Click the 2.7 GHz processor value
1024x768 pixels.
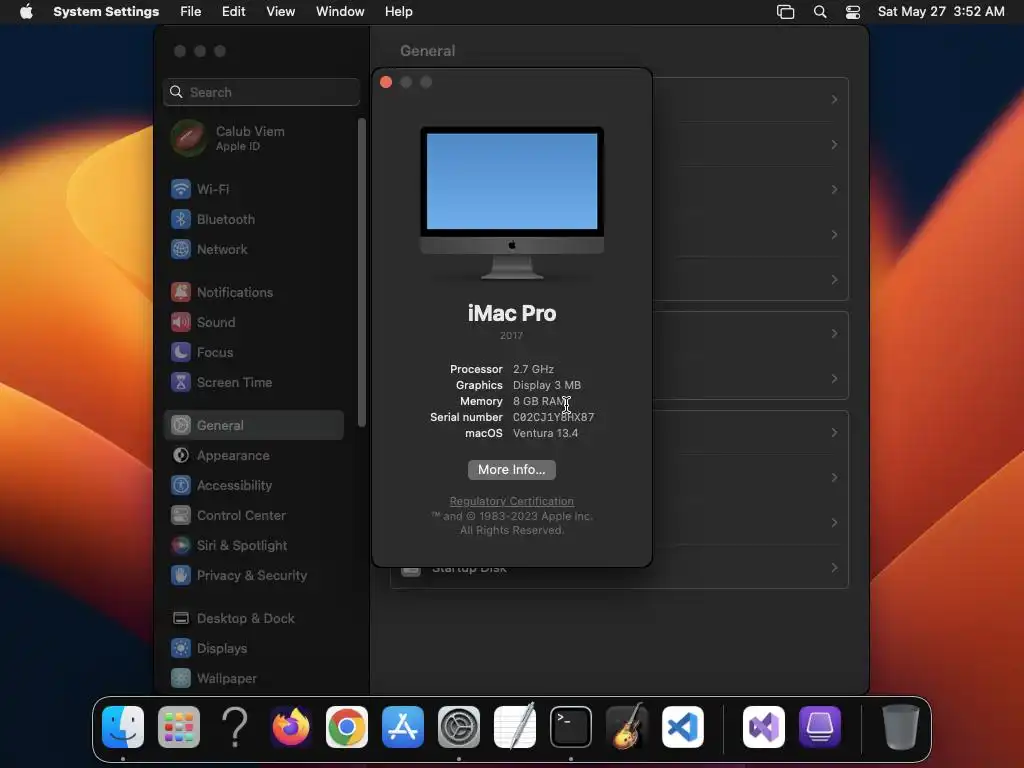(533, 370)
